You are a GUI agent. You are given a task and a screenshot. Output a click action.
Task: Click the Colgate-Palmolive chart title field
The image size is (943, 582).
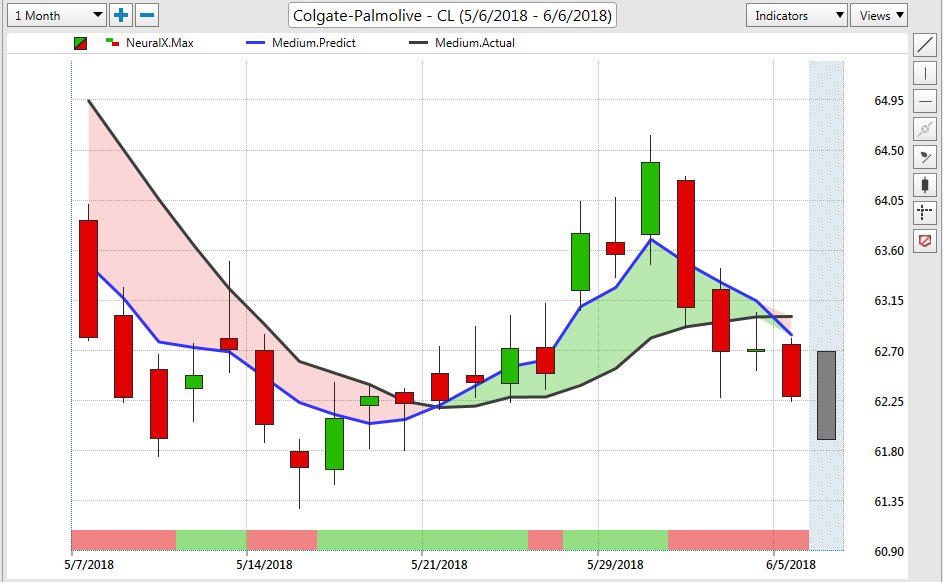tap(452, 16)
